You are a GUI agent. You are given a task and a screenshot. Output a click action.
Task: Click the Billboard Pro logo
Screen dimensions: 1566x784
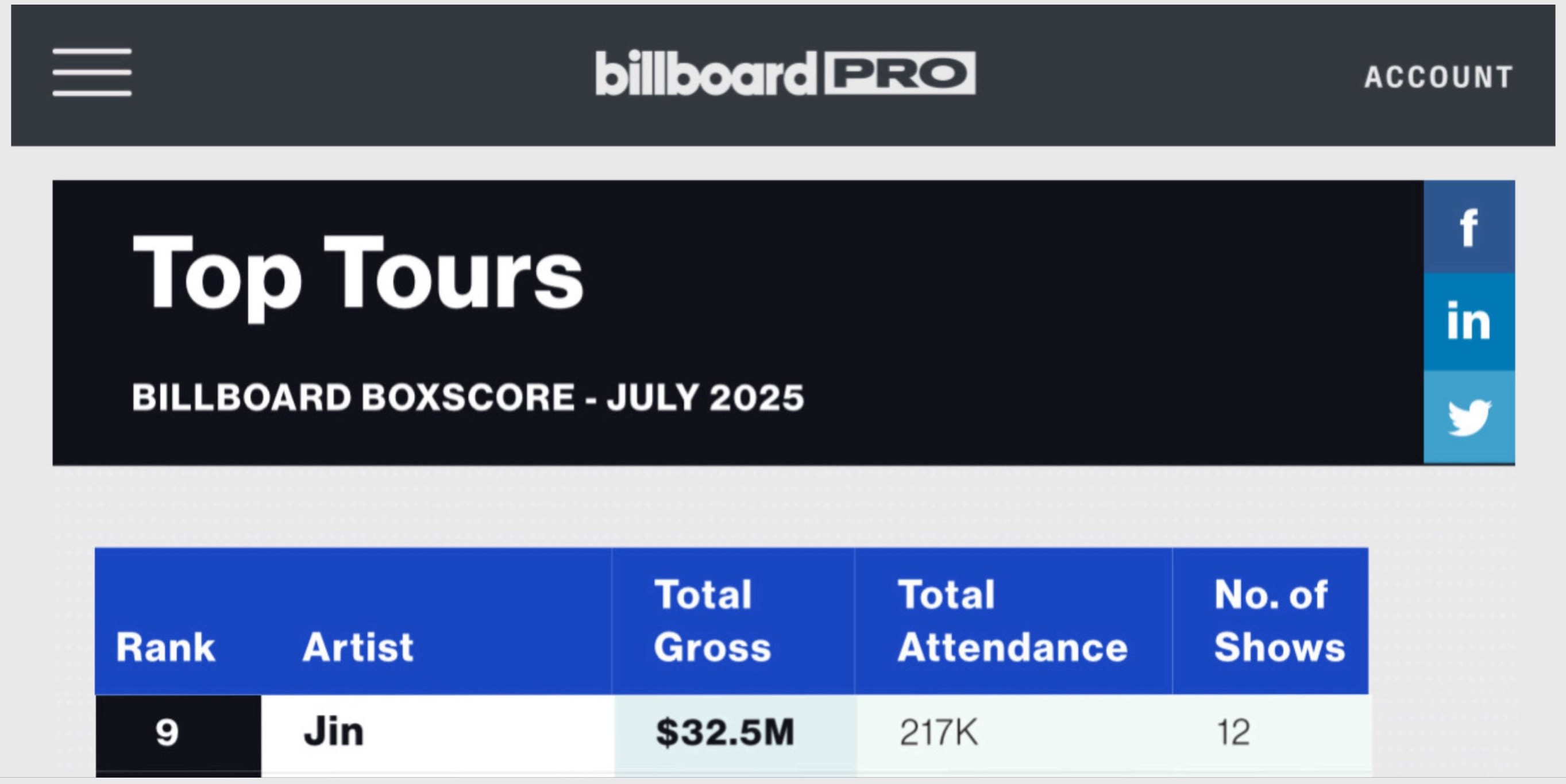(x=785, y=74)
